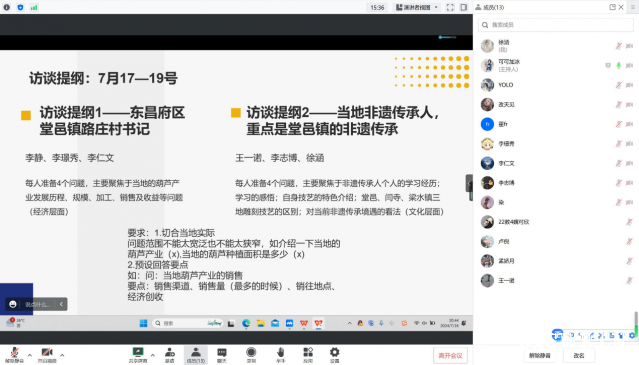639x365 pixels.
Task: Enter fullscreen mode icon in top bar
Action: 450,7
